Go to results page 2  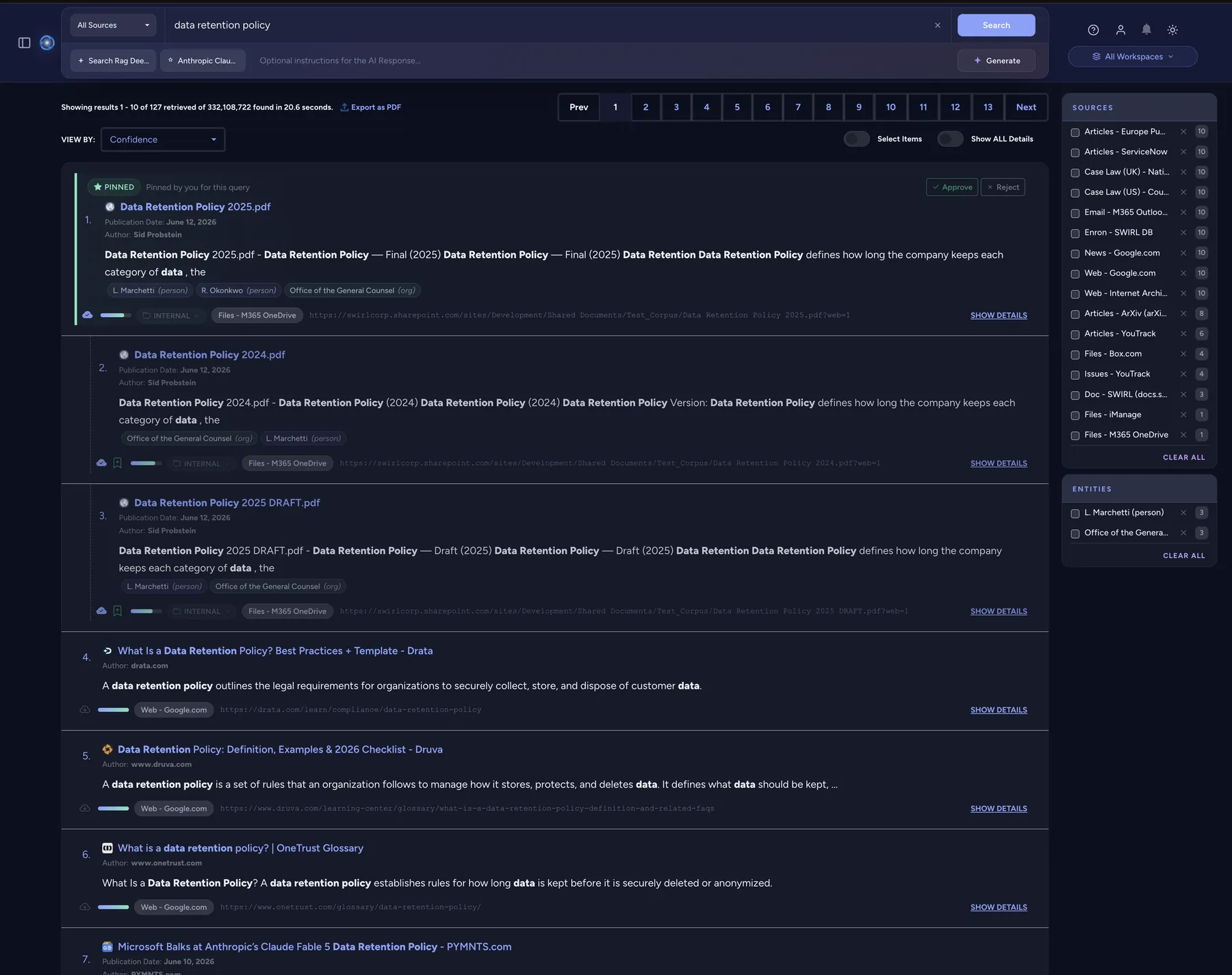[645, 107]
